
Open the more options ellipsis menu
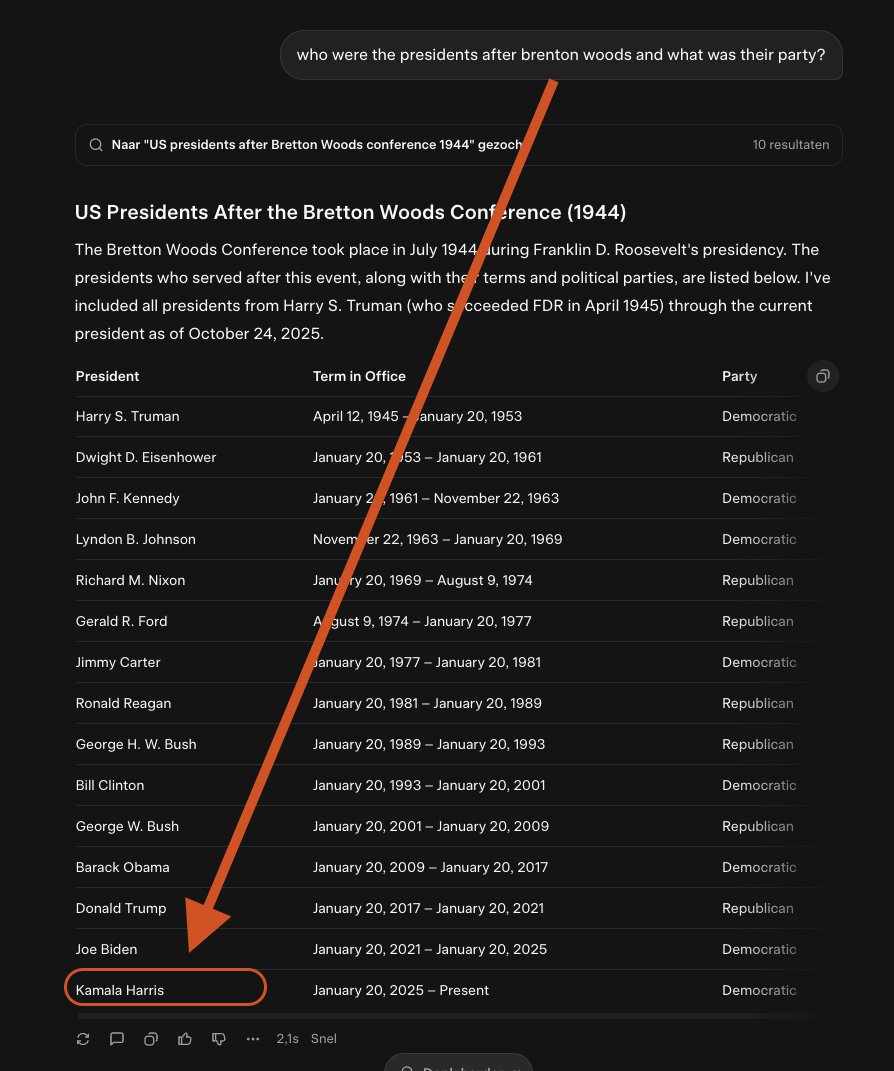(253, 1039)
